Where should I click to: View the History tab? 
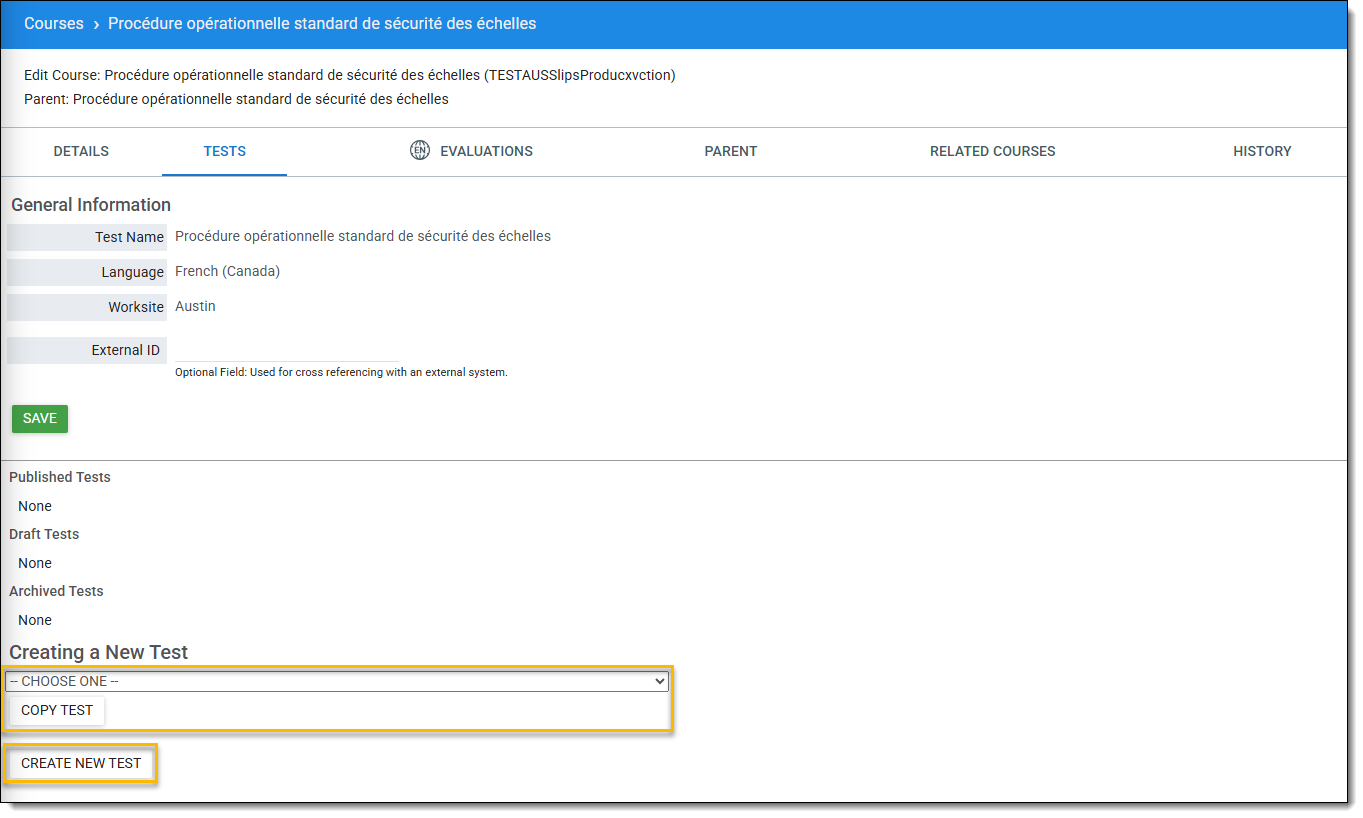(x=1261, y=151)
